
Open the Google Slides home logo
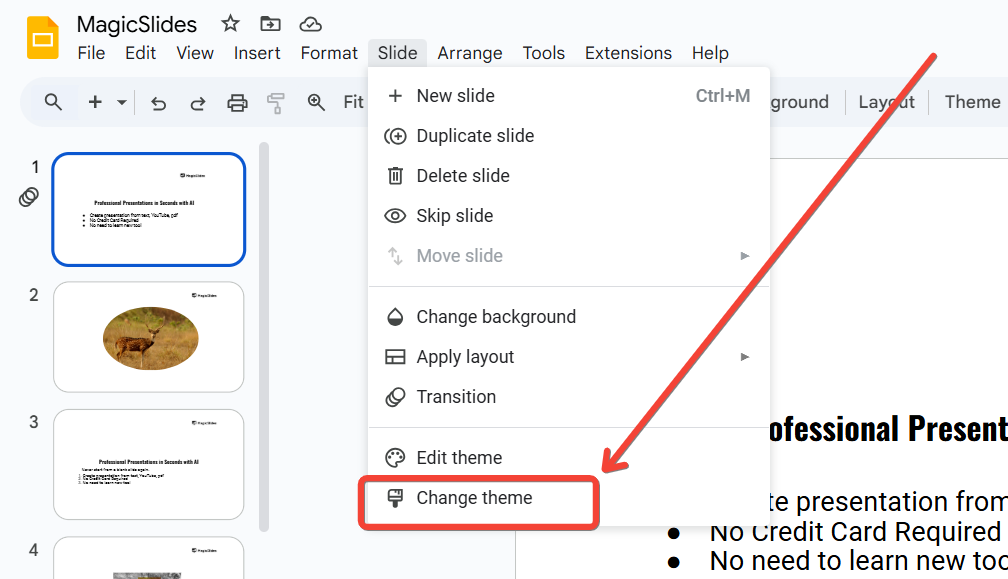click(42, 38)
